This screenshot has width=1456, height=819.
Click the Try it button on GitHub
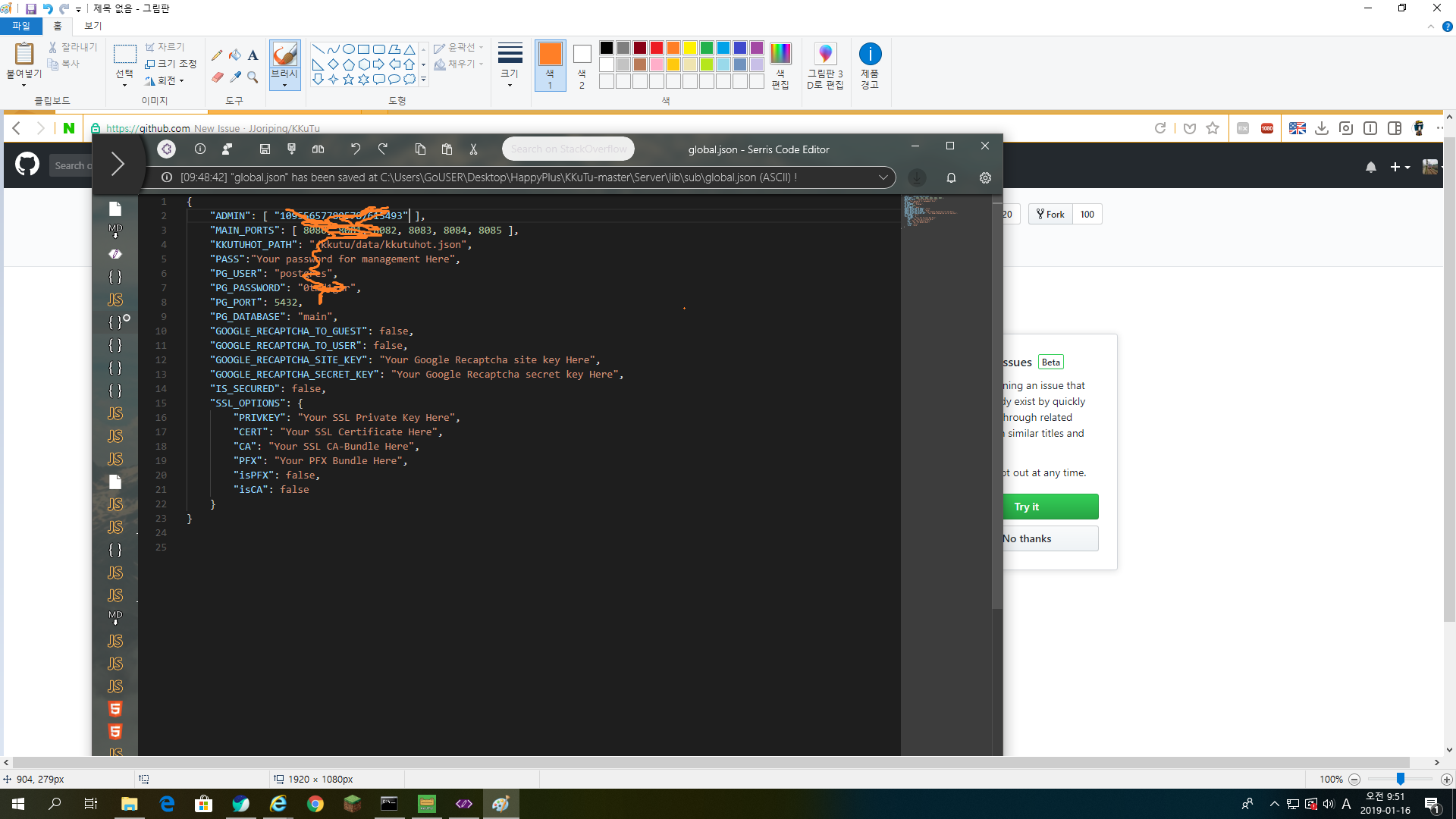click(1050, 507)
